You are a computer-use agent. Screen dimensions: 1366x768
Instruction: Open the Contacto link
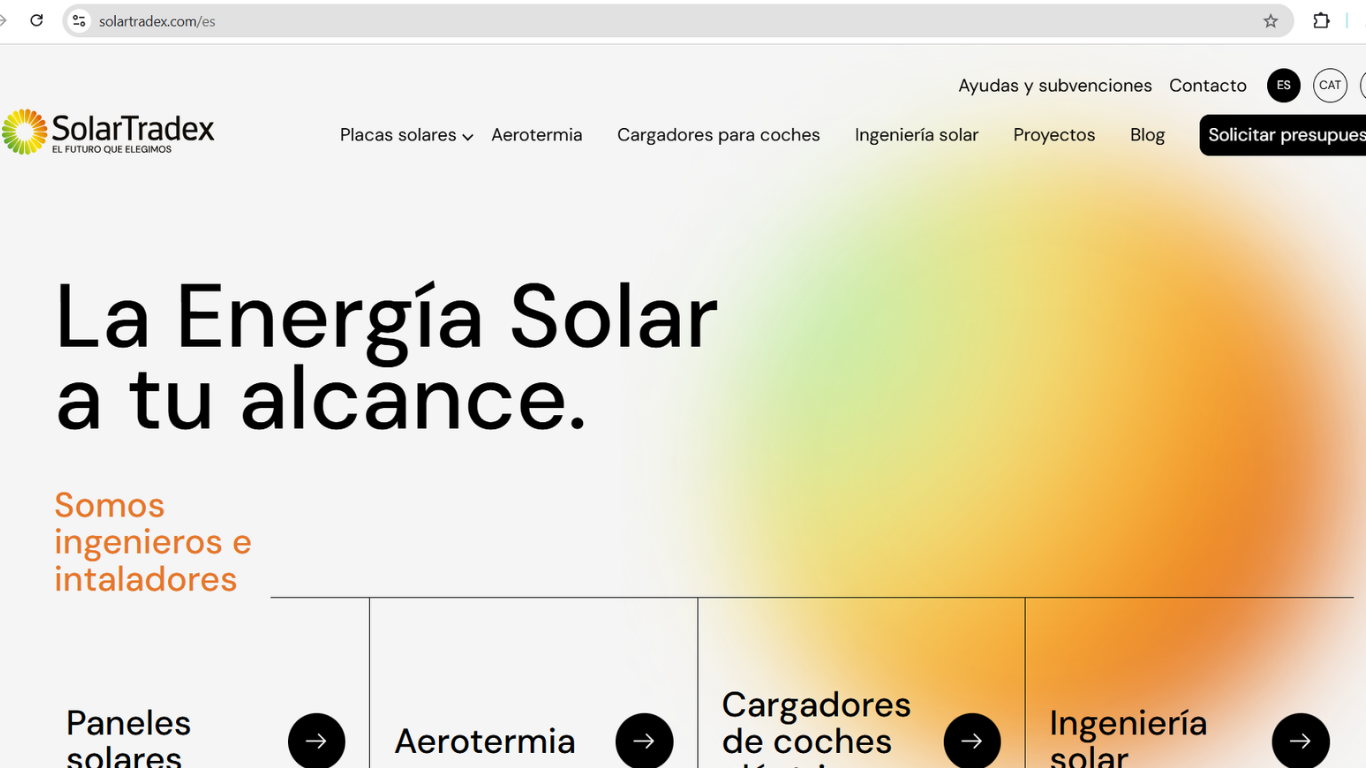point(1208,86)
